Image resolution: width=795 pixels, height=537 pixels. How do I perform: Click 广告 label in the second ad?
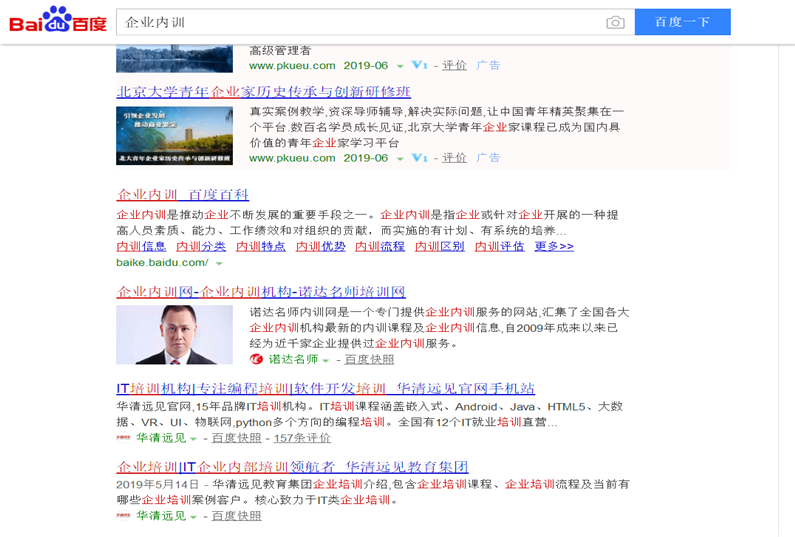pyautogui.click(x=488, y=158)
